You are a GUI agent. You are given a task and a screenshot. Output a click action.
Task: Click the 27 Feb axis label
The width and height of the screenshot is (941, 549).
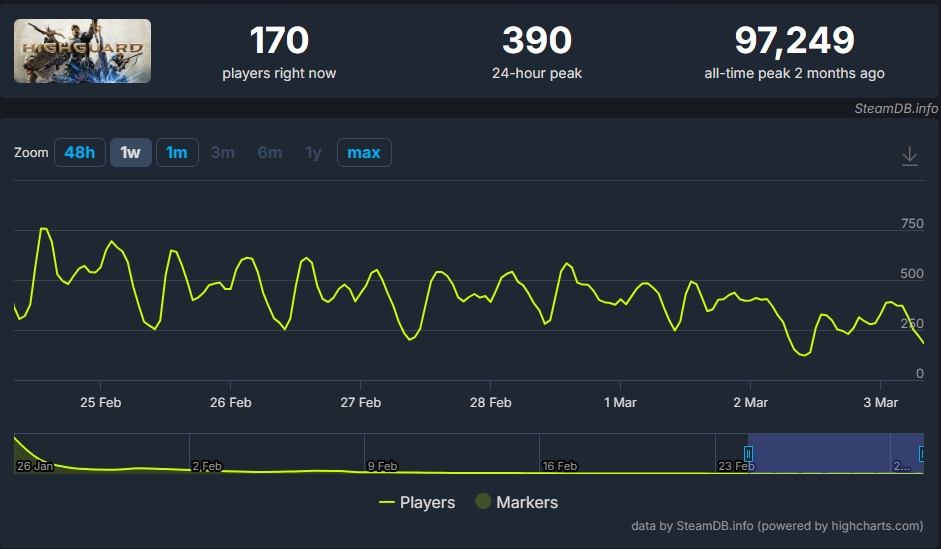(361, 403)
